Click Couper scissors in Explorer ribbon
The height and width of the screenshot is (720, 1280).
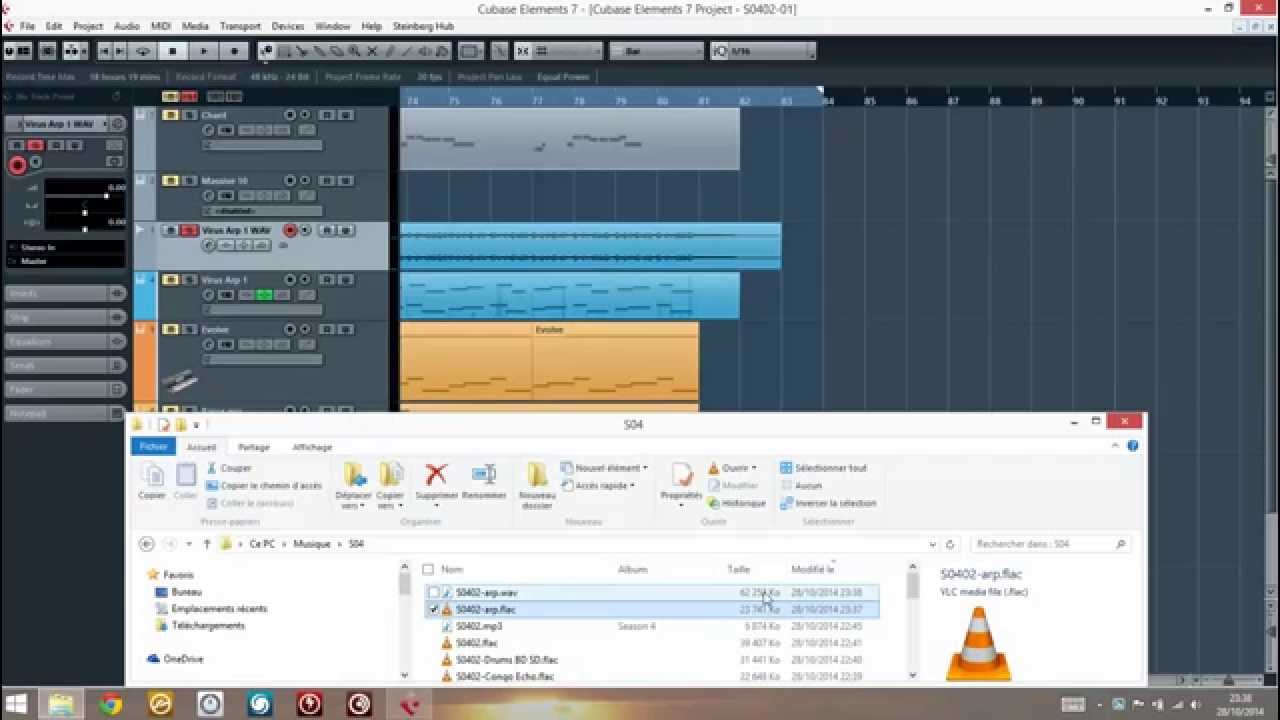229,468
